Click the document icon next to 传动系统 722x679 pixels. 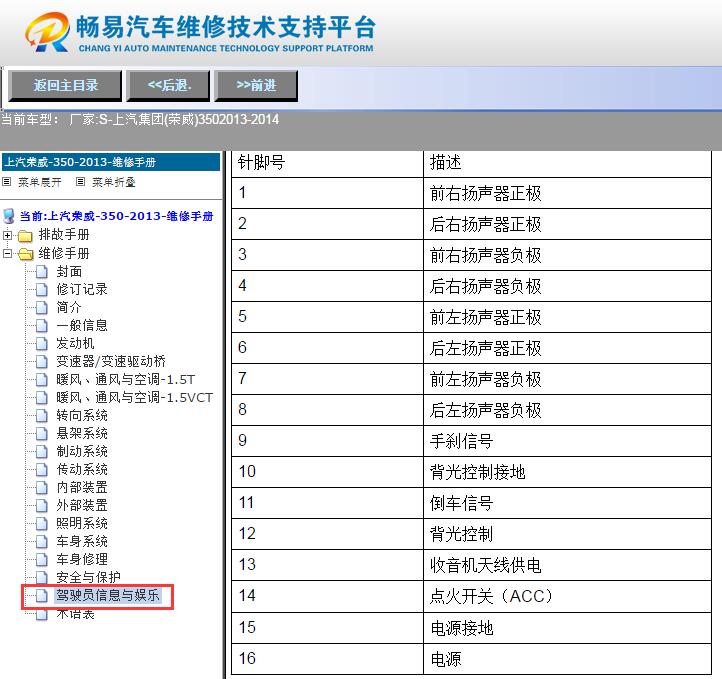[x=42, y=469]
